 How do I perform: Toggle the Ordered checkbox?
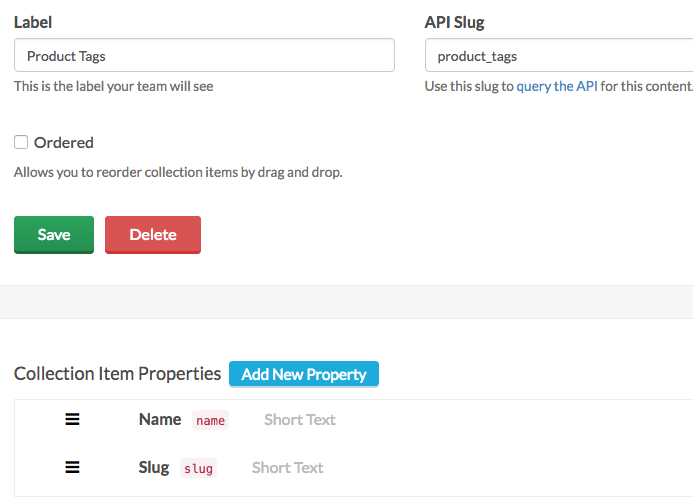tap(21, 142)
